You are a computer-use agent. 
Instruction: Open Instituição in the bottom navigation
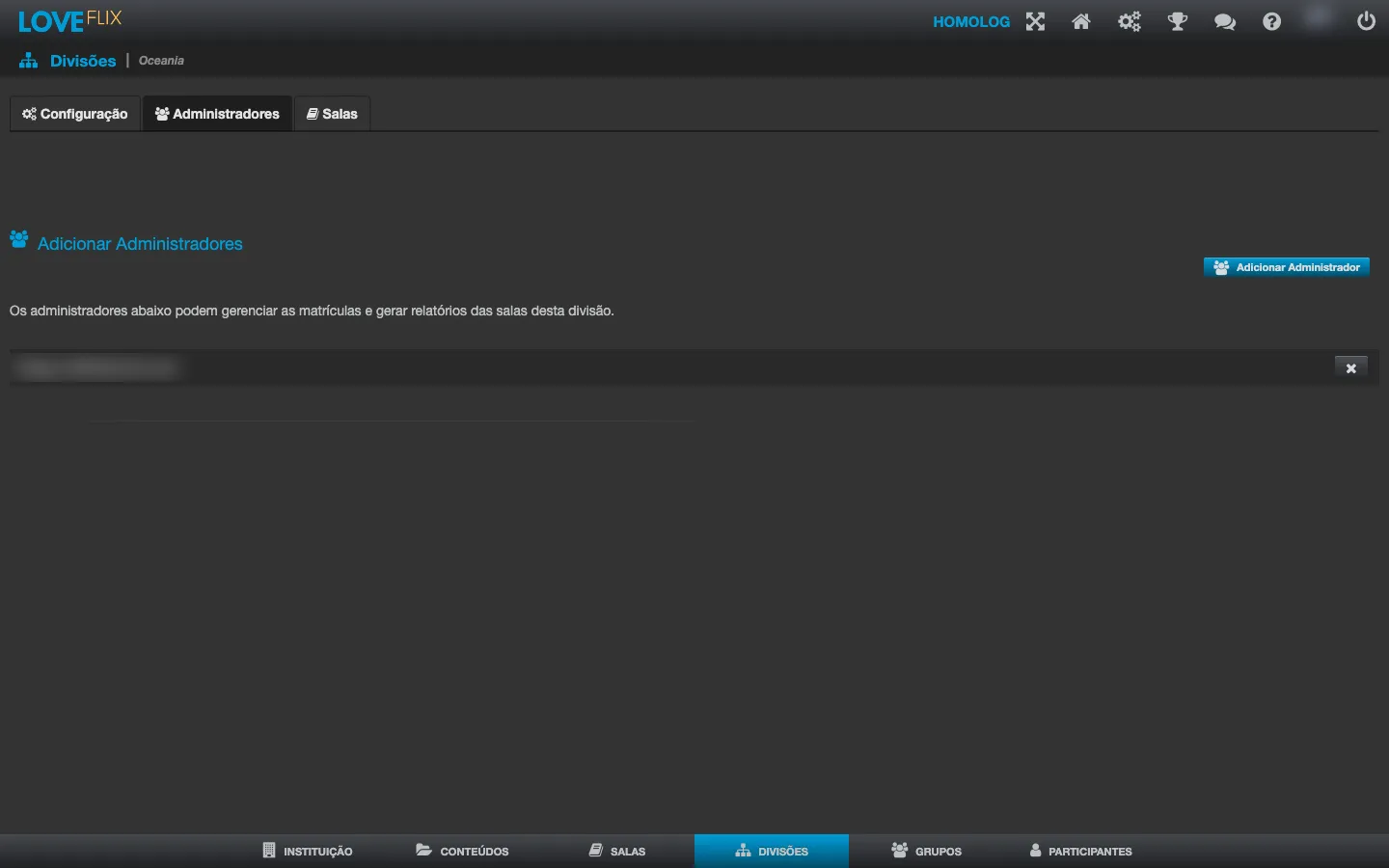tap(308, 851)
